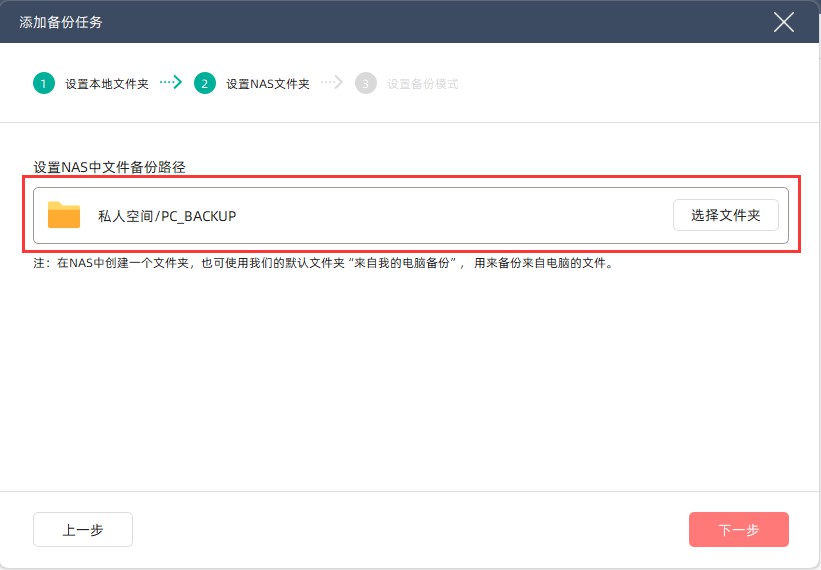
Task: Click the step 1 circle indicator
Action: (44, 84)
